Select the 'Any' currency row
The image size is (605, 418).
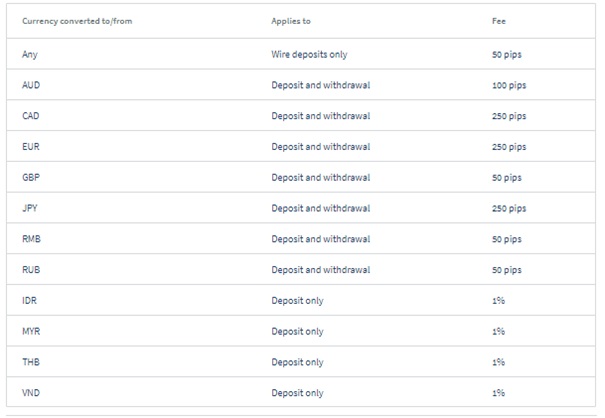click(x=301, y=54)
